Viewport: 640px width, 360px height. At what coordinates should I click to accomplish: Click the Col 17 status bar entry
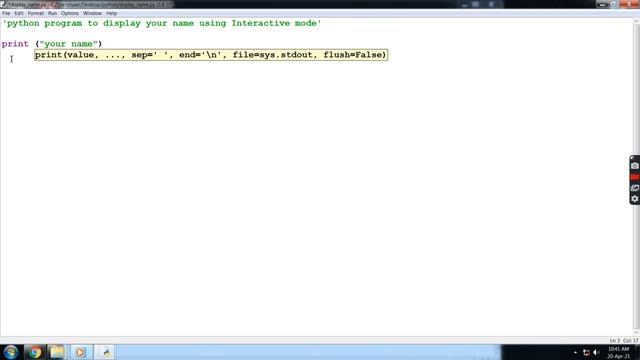(x=630, y=340)
